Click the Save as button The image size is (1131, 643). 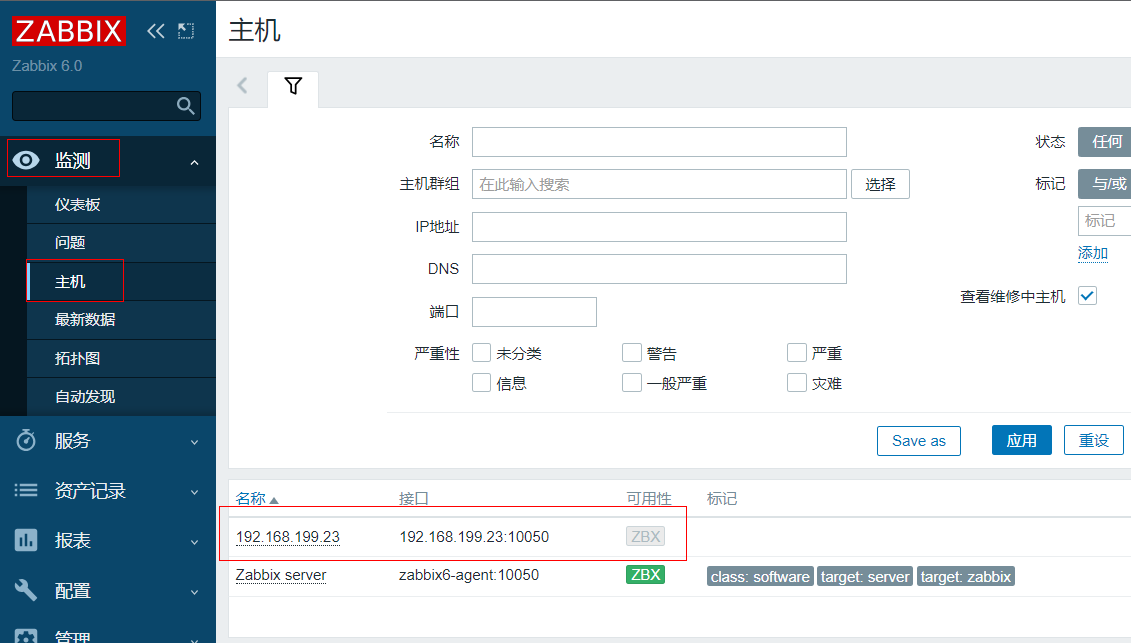coord(918,440)
